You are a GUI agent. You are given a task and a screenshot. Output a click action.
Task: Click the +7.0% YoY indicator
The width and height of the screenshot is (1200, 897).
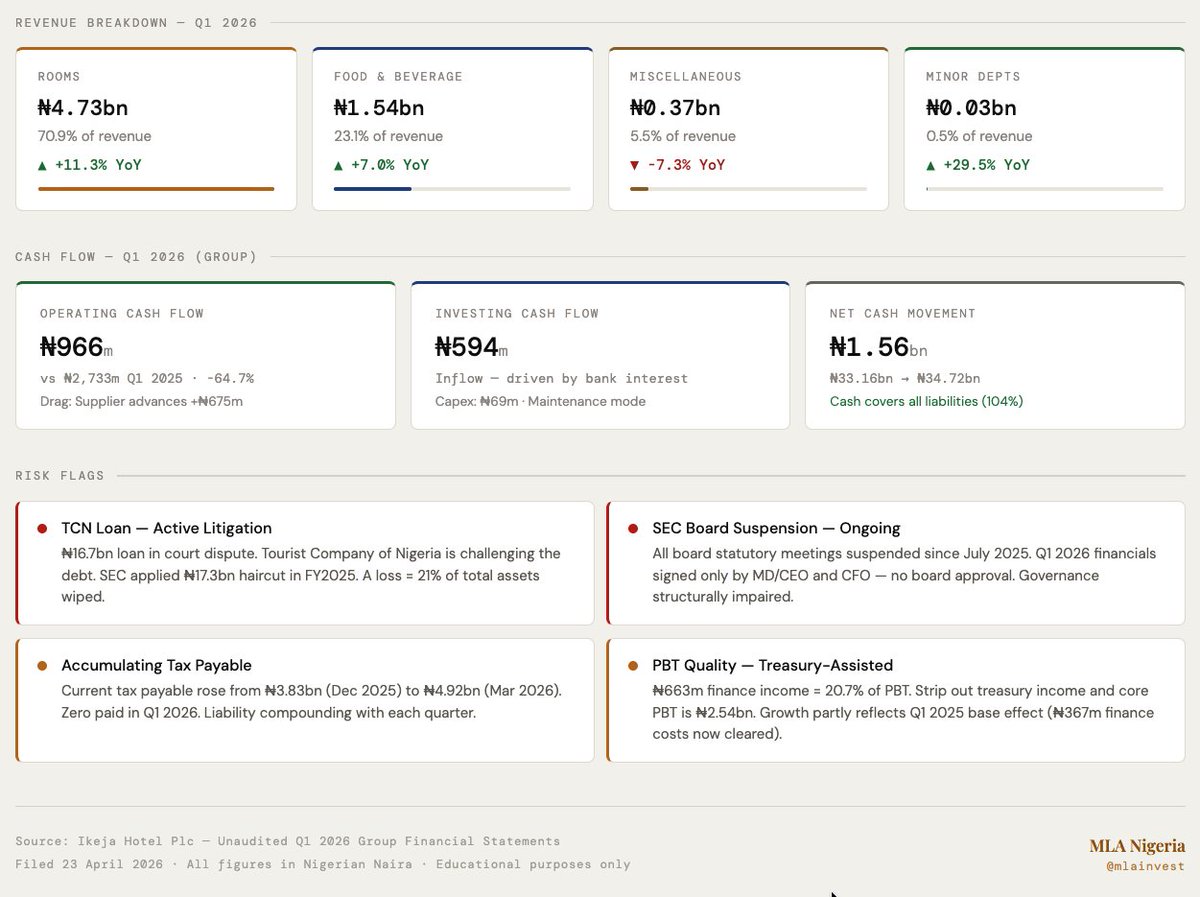(x=382, y=165)
